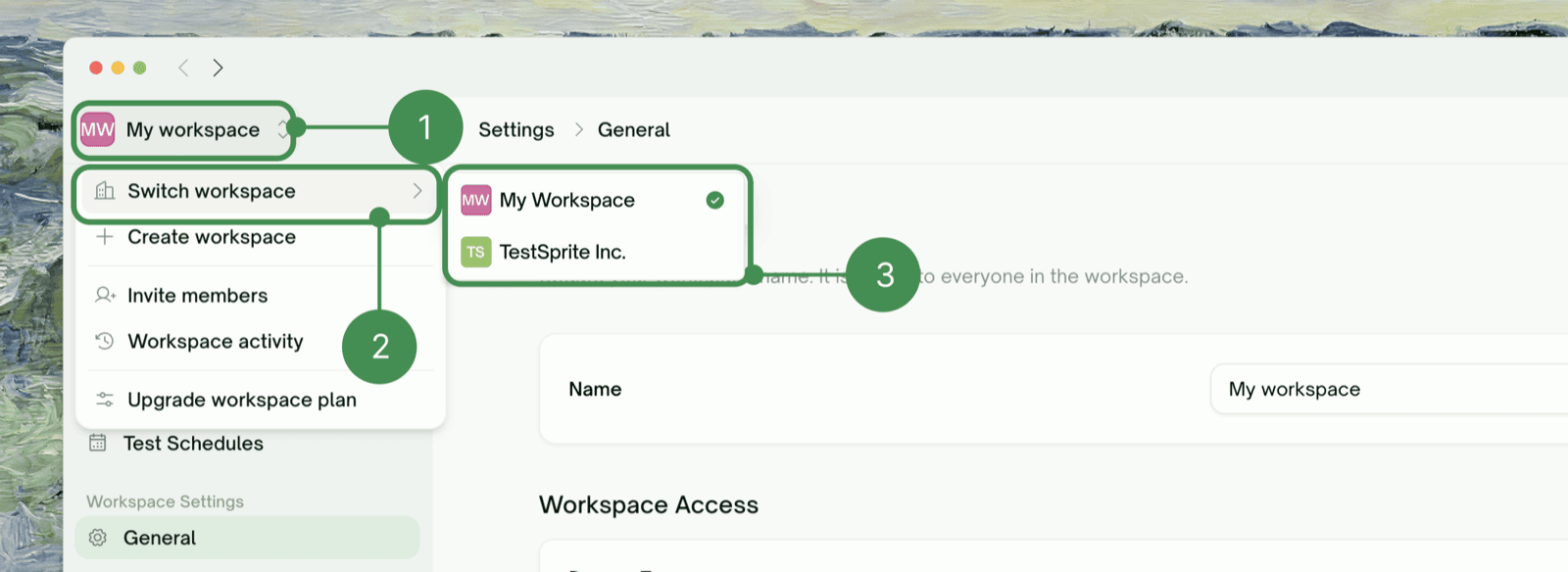Click green checkmark next to My Workspace
This screenshot has height=572, width=1568.
[x=715, y=200]
